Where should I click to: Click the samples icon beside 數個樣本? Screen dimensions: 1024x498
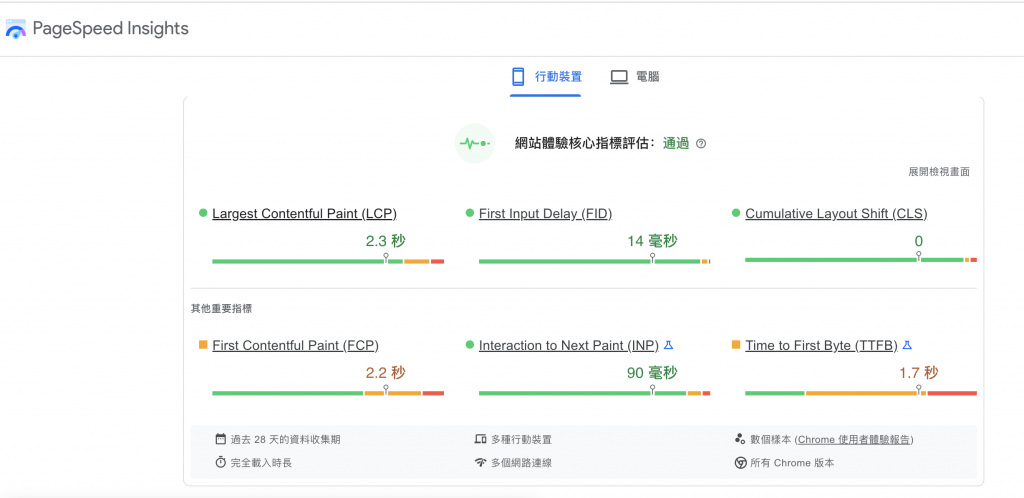740,439
